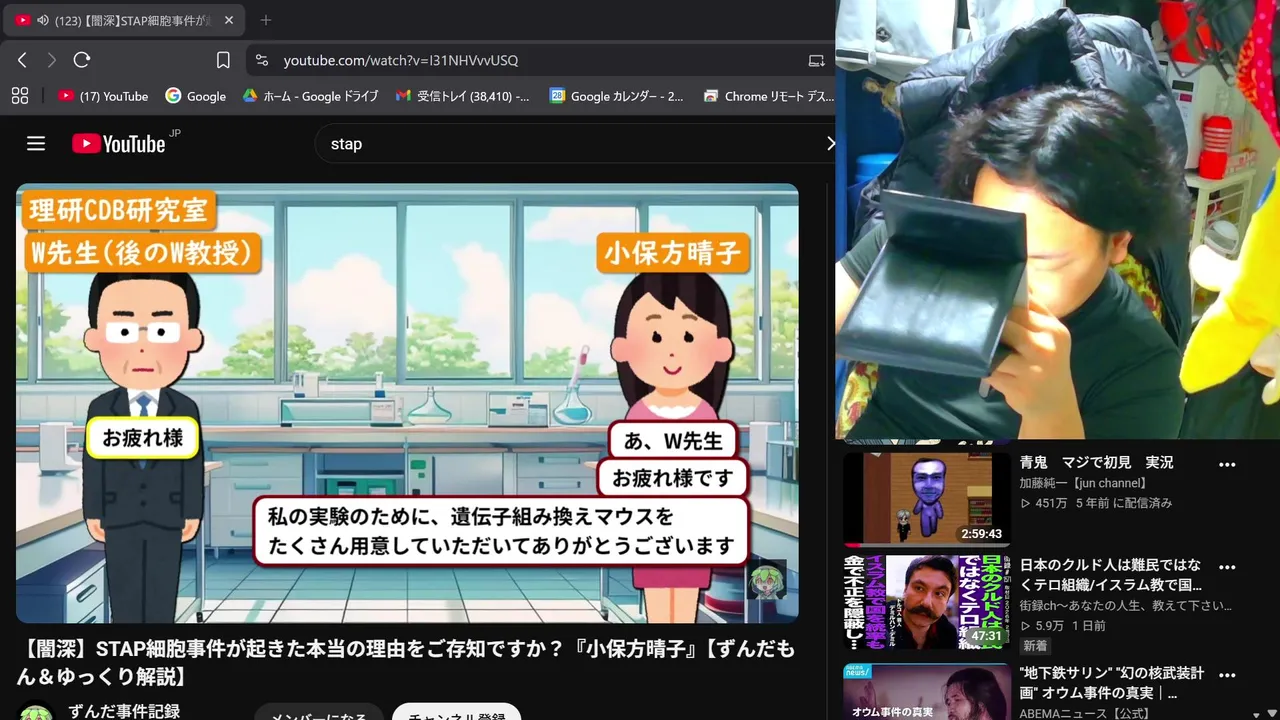
Task: Click the address bar URL
Action: pos(400,60)
